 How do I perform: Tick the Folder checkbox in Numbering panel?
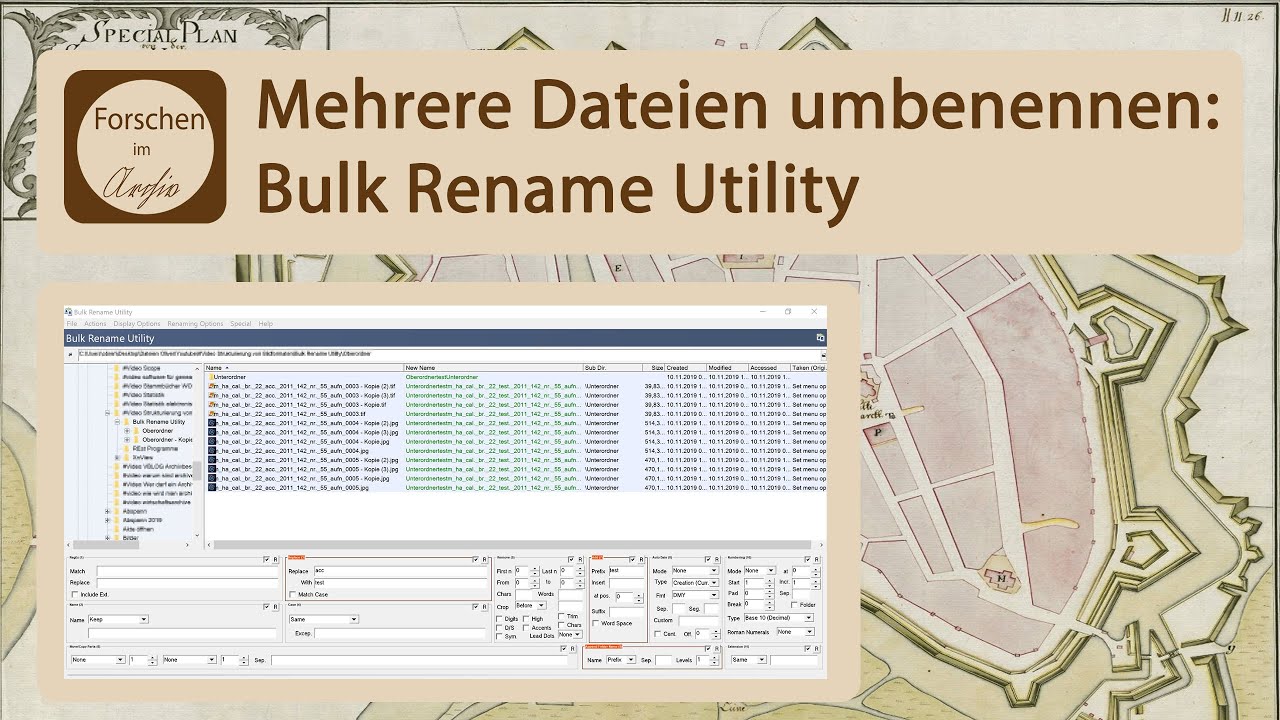pyautogui.click(x=795, y=605)
